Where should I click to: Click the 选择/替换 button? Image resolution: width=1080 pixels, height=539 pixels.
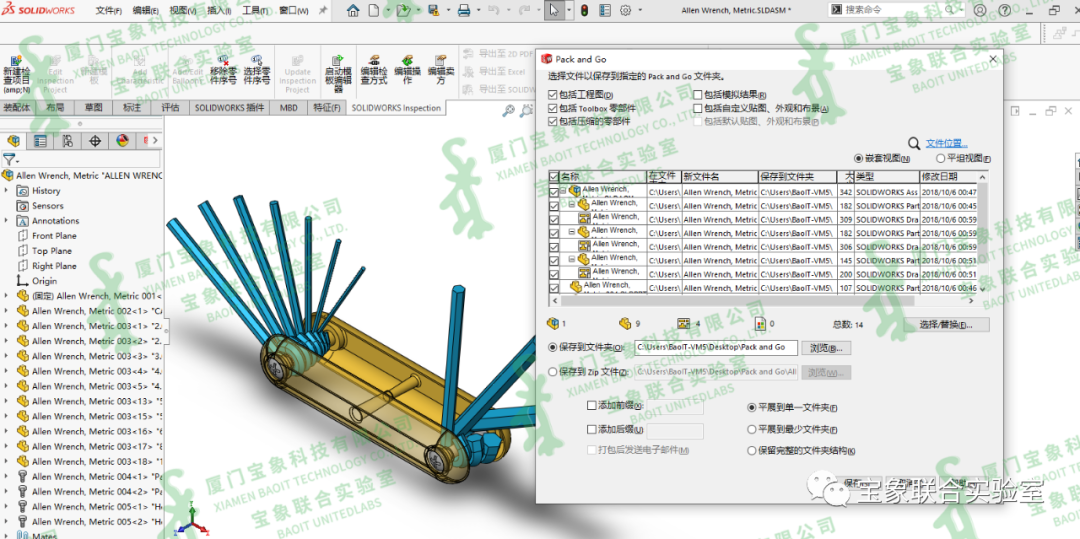click(x=946, y=324)
